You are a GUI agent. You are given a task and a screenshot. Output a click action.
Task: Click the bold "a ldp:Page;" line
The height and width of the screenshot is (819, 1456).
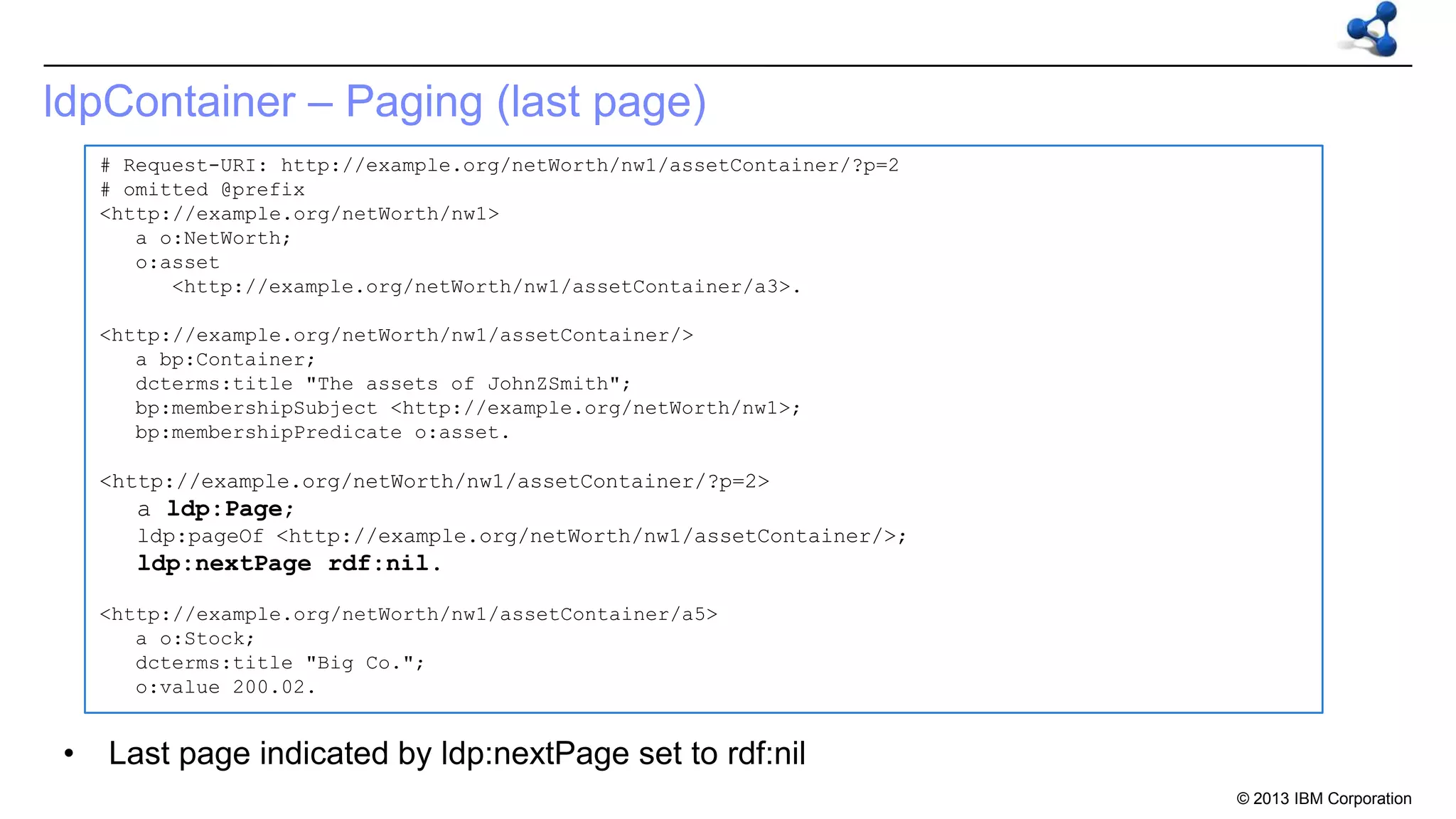[x=216, y=509]
